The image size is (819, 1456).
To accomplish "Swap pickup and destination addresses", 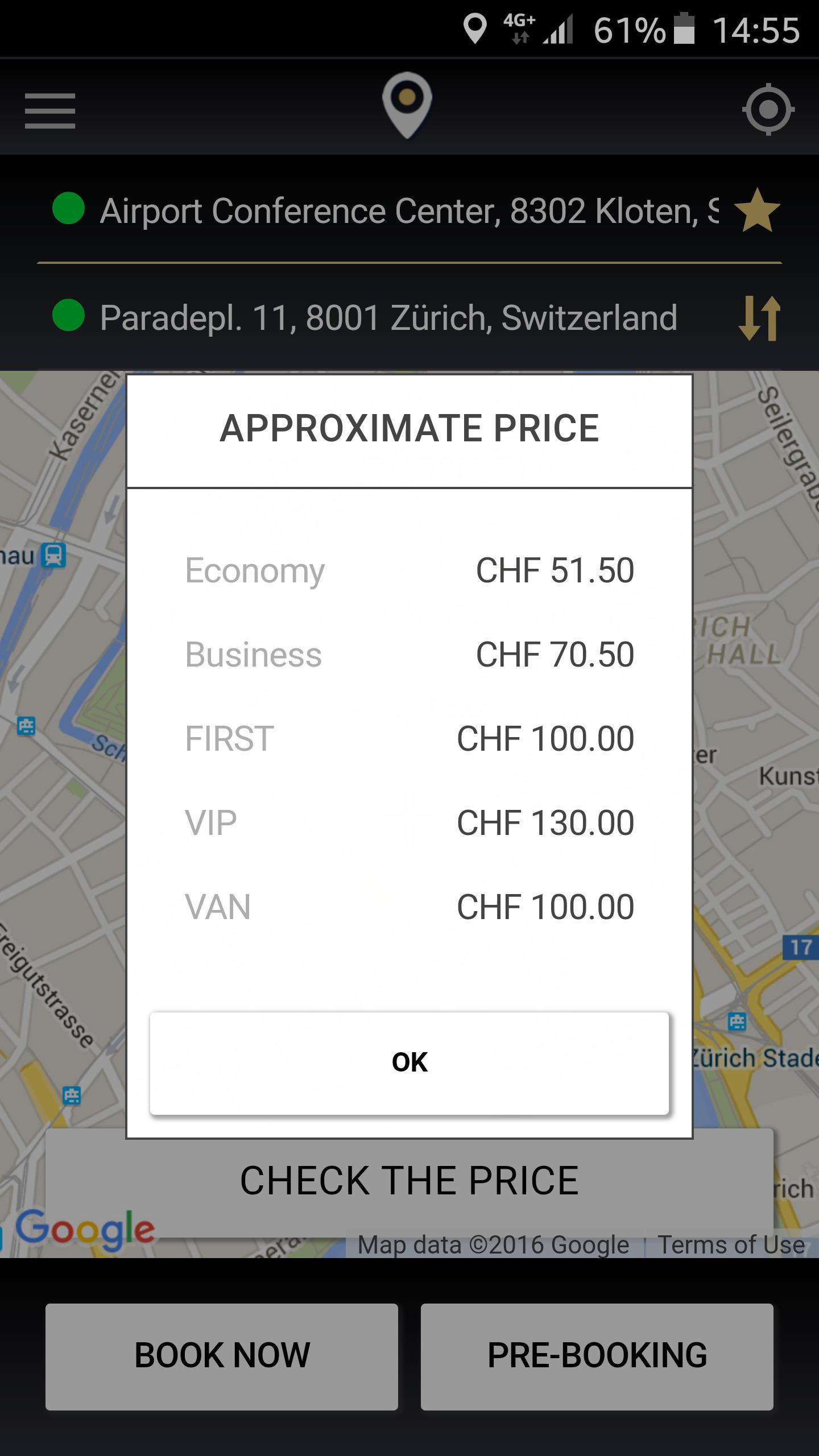I will point(759,318).
